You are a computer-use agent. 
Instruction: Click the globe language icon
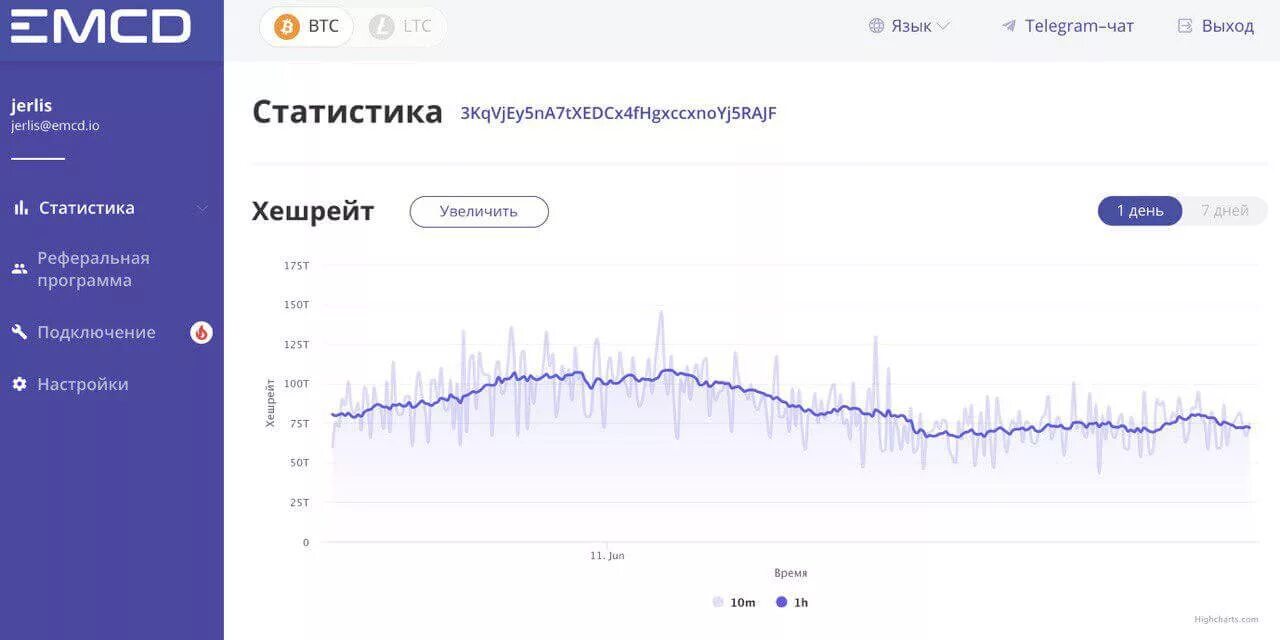tap(877, 26)
